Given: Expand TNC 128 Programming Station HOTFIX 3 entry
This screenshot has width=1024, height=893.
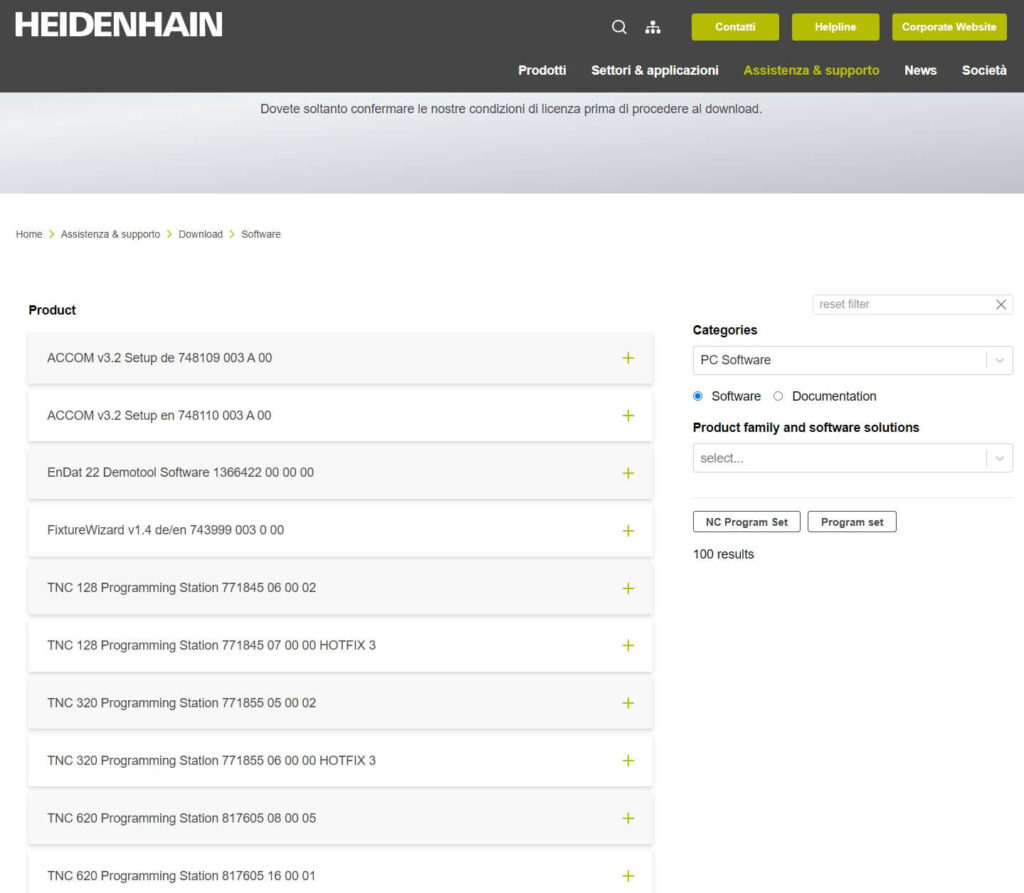Looking at the screenshot, I should (628, 646).
